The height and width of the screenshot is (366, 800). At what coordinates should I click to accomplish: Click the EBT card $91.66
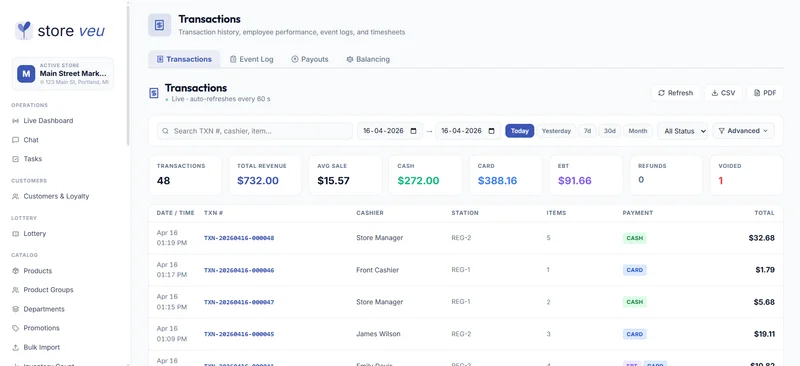pyautogui.click(x=586, y=175)
